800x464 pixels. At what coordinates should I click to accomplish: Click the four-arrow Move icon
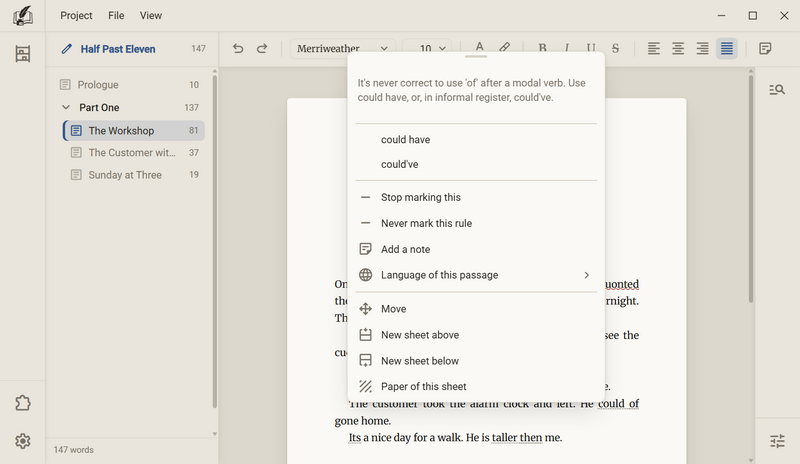(x=365, y=309)
